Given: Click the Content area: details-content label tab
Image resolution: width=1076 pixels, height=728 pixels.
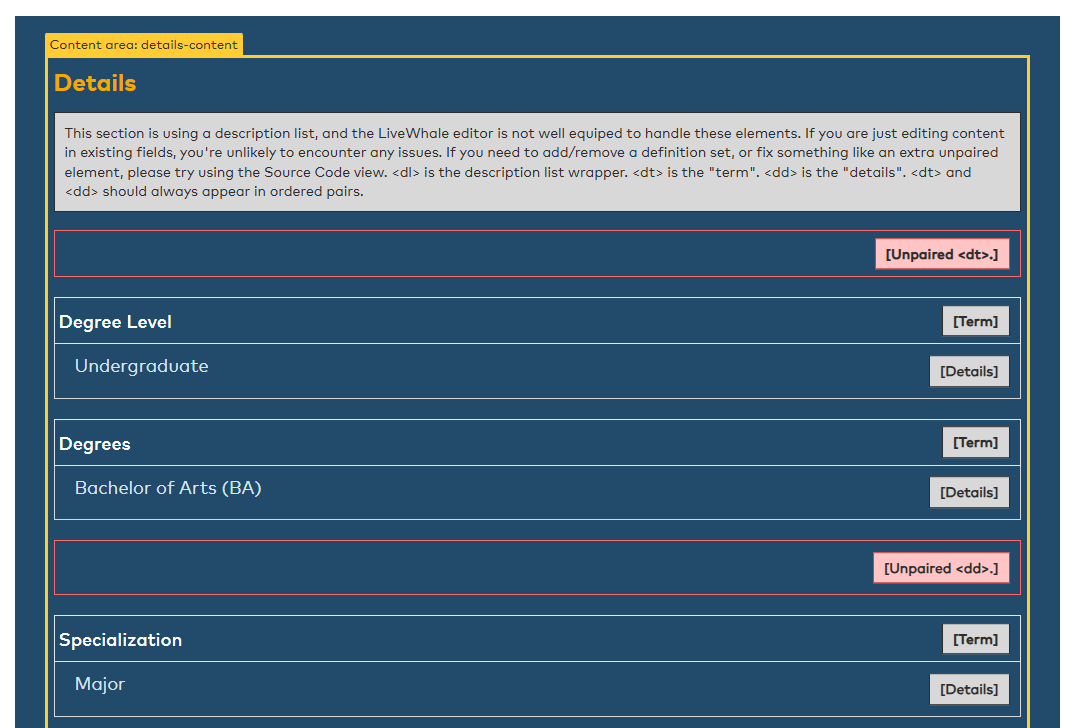Looking at the screenshot, I should click(x=144, y=45).
